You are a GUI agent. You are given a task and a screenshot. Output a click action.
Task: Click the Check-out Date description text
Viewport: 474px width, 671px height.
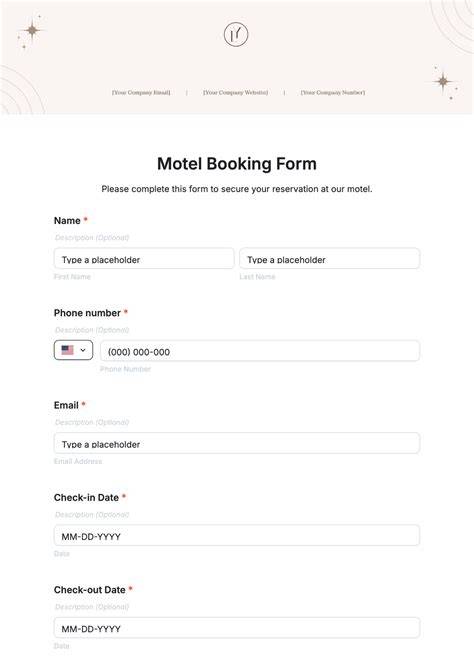pyautogui.click(x=92, y=607)
